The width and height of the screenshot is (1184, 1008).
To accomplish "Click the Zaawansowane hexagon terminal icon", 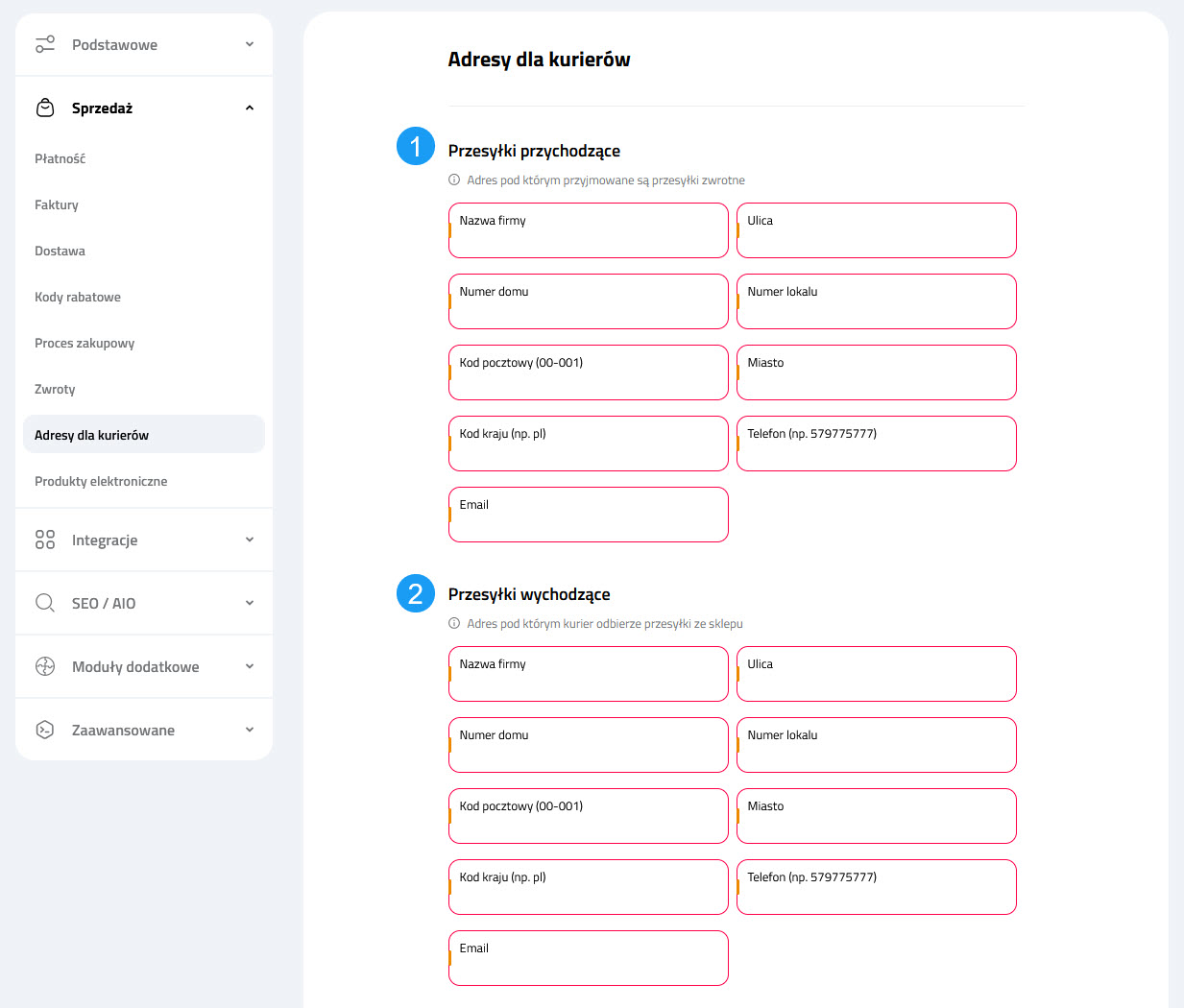I will (x=45, y=730).
